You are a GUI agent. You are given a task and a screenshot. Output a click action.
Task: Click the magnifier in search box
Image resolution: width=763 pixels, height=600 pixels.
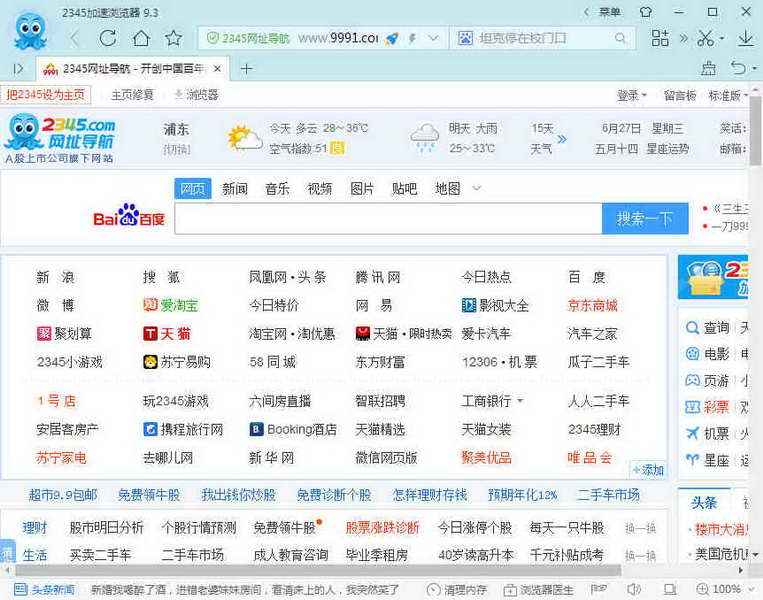620,38
